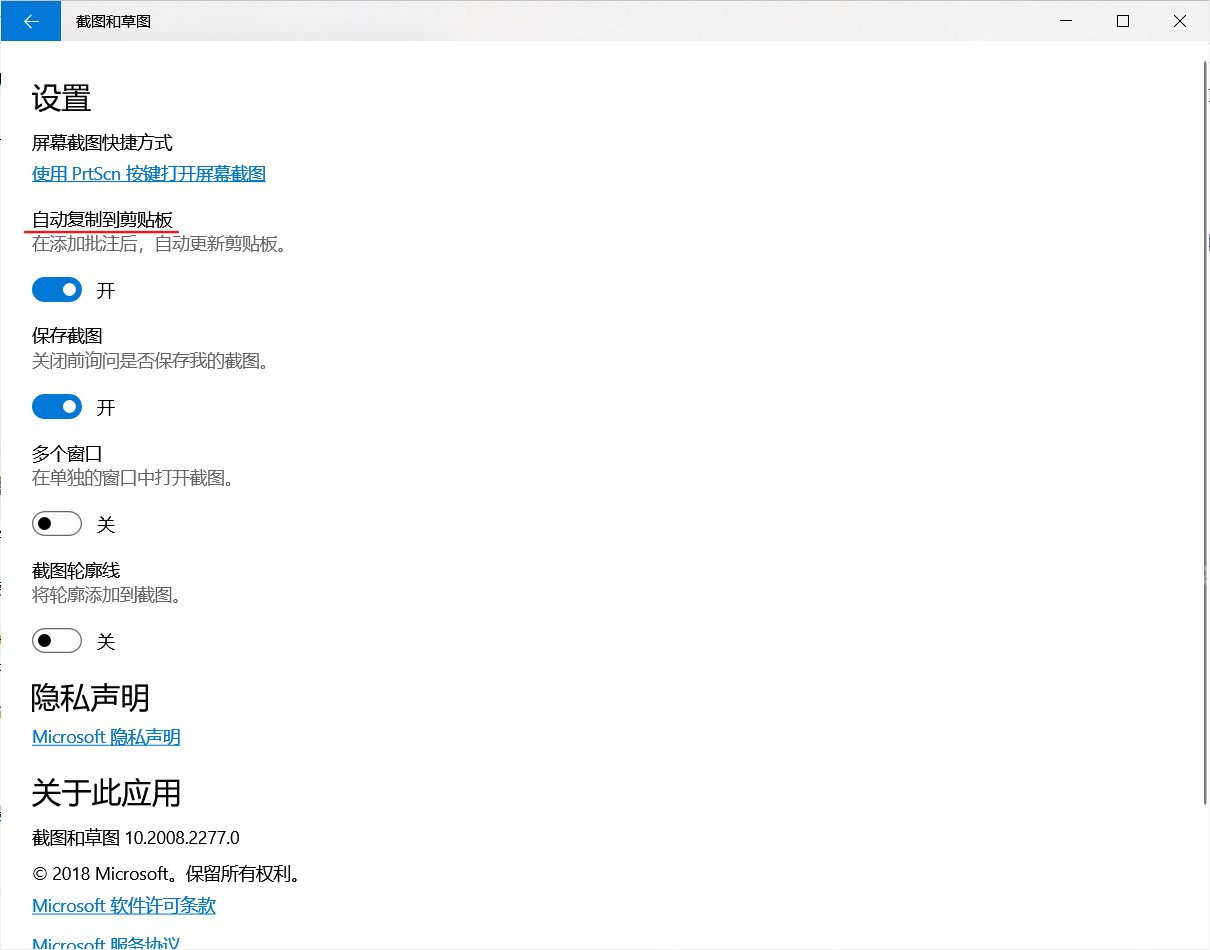Screen dimensions: 1210x950
Task: Open the PrtScn key screen snip link
Action: [149, 174]
